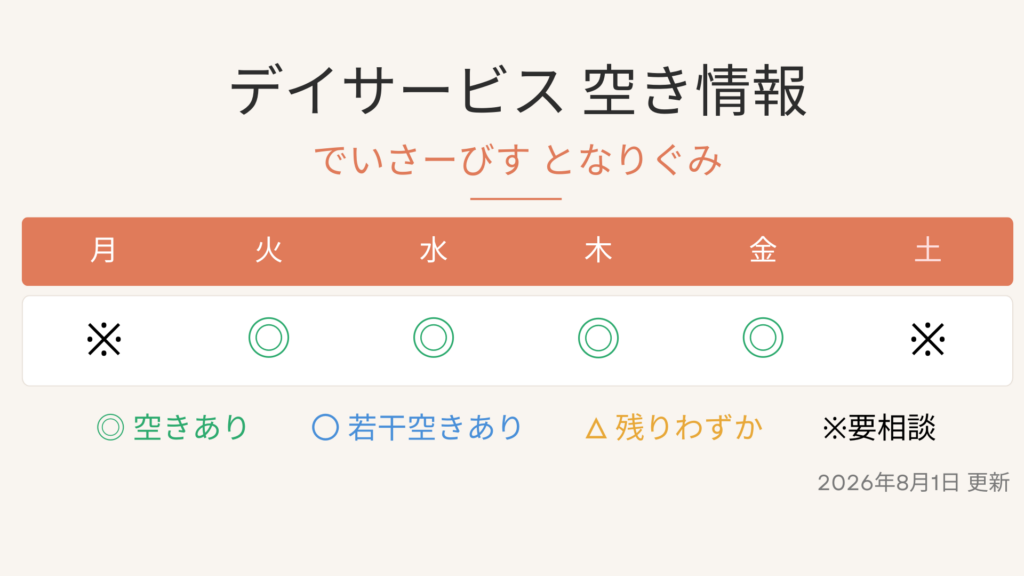The width and height of the screenshot is (1024, 576).
Task: Click the 2026年8月1日 更新 date text
Action: point(914,483)
